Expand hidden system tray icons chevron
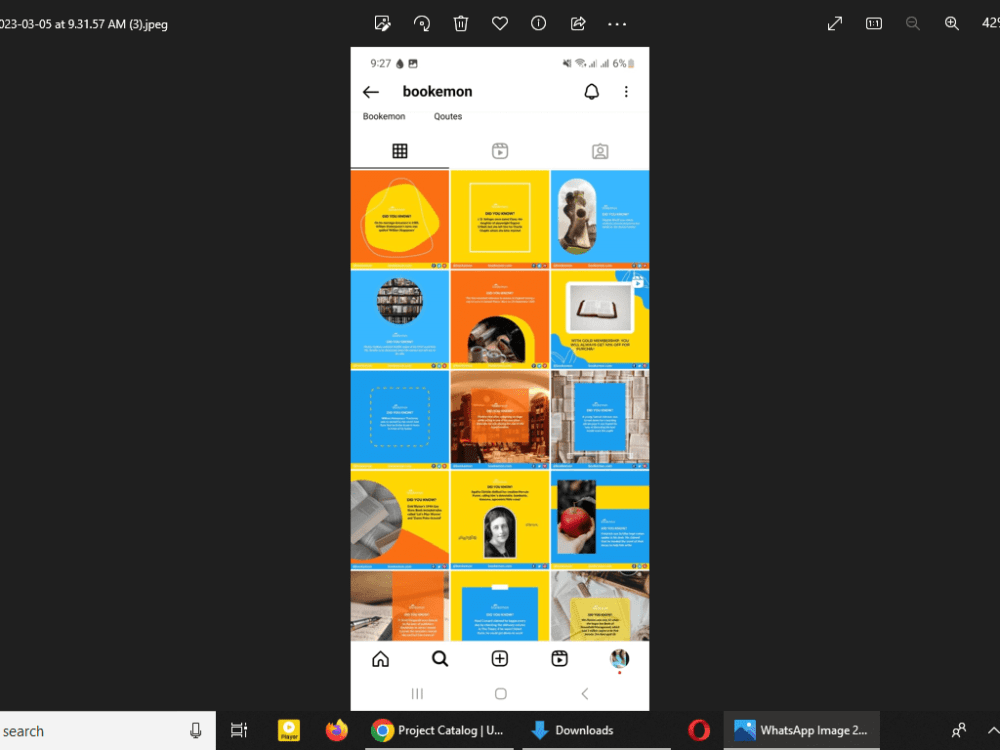1000x750 pixels. coord(993,730)
